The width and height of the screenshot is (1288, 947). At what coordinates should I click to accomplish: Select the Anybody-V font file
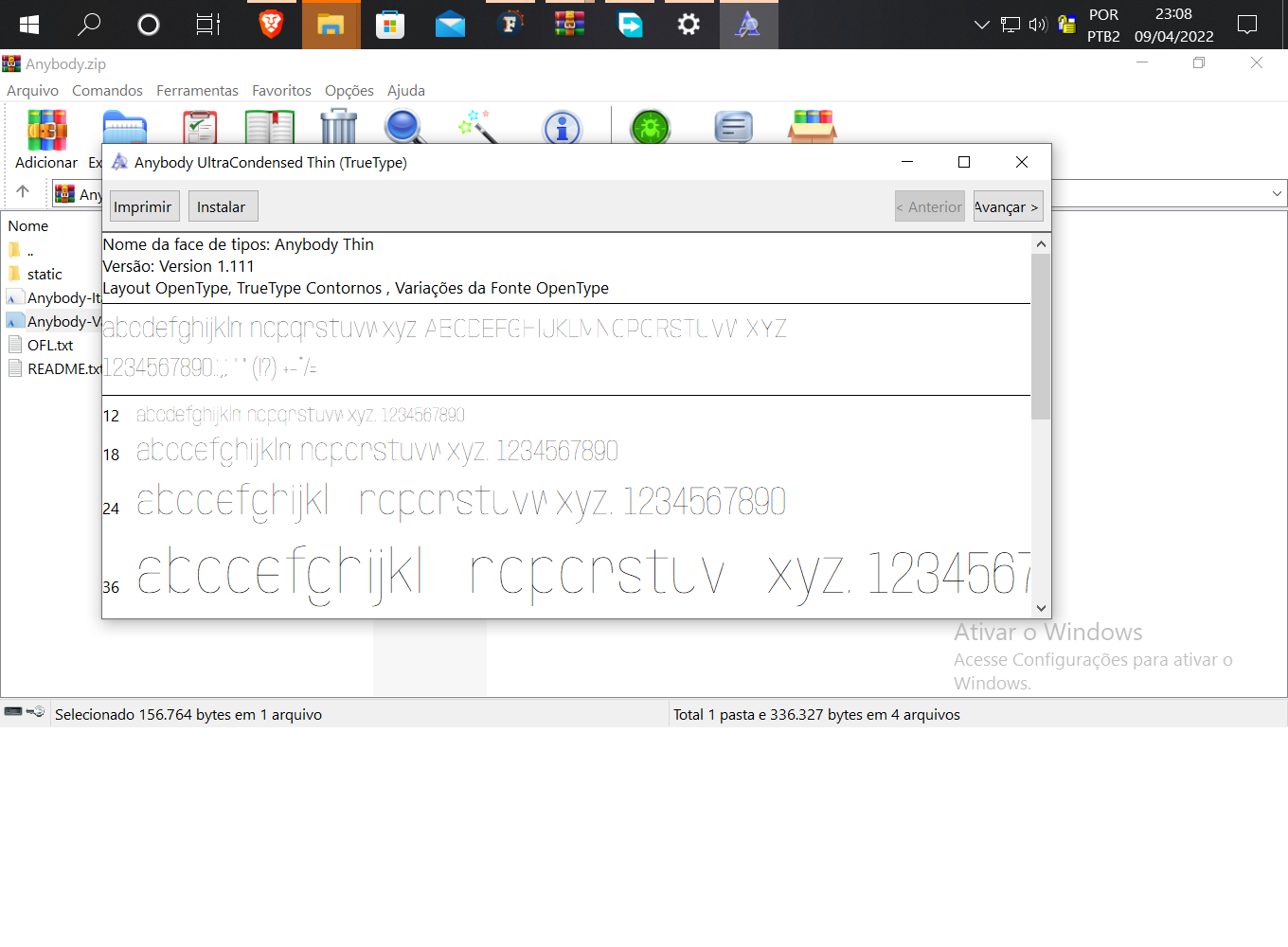tap(53, 321)
